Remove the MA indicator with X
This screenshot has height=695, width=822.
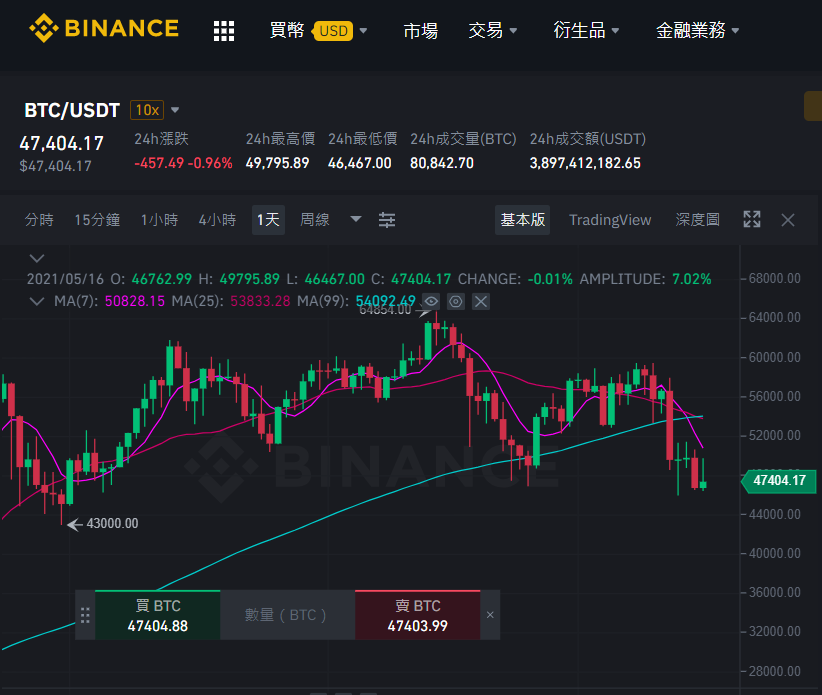coord(481,301)
